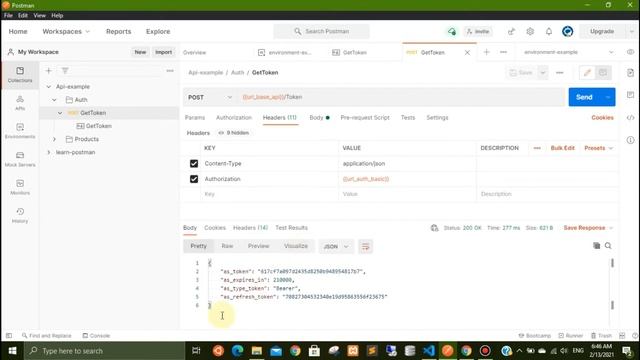Close the active GetToken tab
The image size is (640, 360).
pyautogui.click(x=467, y=52)
